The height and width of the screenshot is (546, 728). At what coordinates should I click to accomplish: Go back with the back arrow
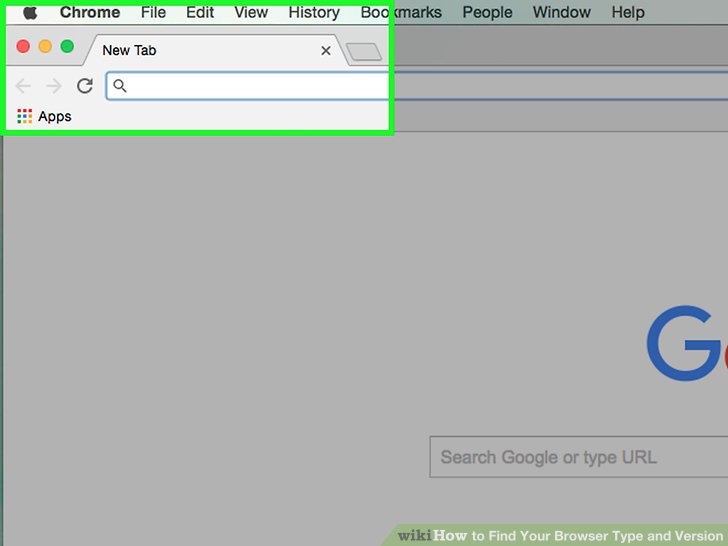click(23, 86)
